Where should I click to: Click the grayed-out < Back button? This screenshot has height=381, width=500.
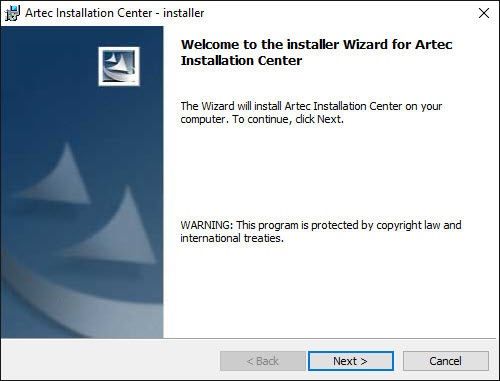tap(263, 361)
